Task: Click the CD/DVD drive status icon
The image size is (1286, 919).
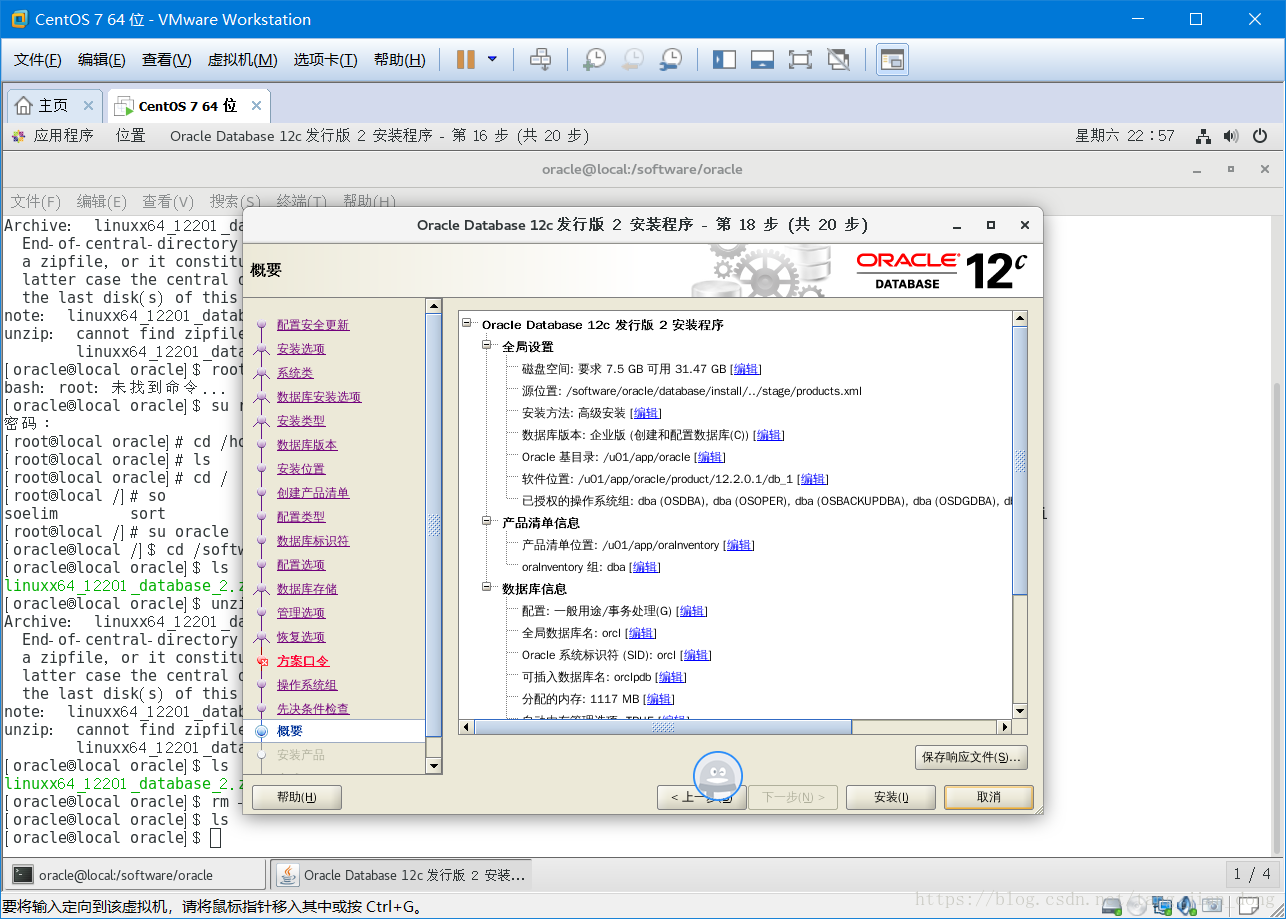Action: click(1137, 905)
